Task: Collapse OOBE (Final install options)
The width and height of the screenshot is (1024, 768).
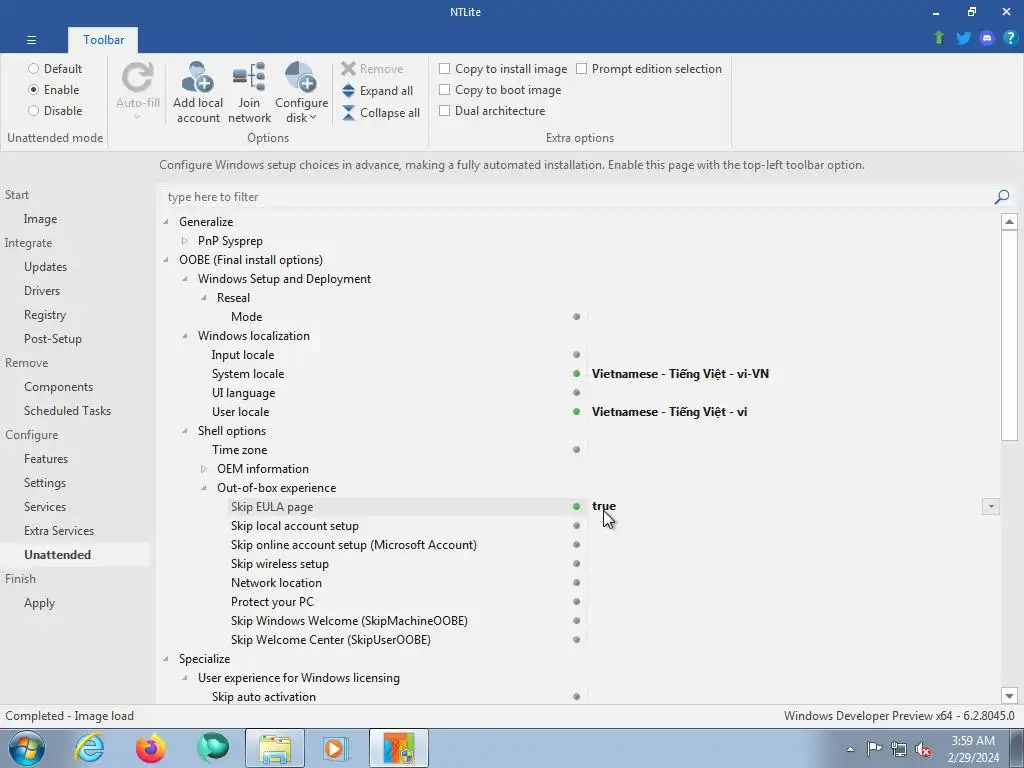Action: (166, 260)
